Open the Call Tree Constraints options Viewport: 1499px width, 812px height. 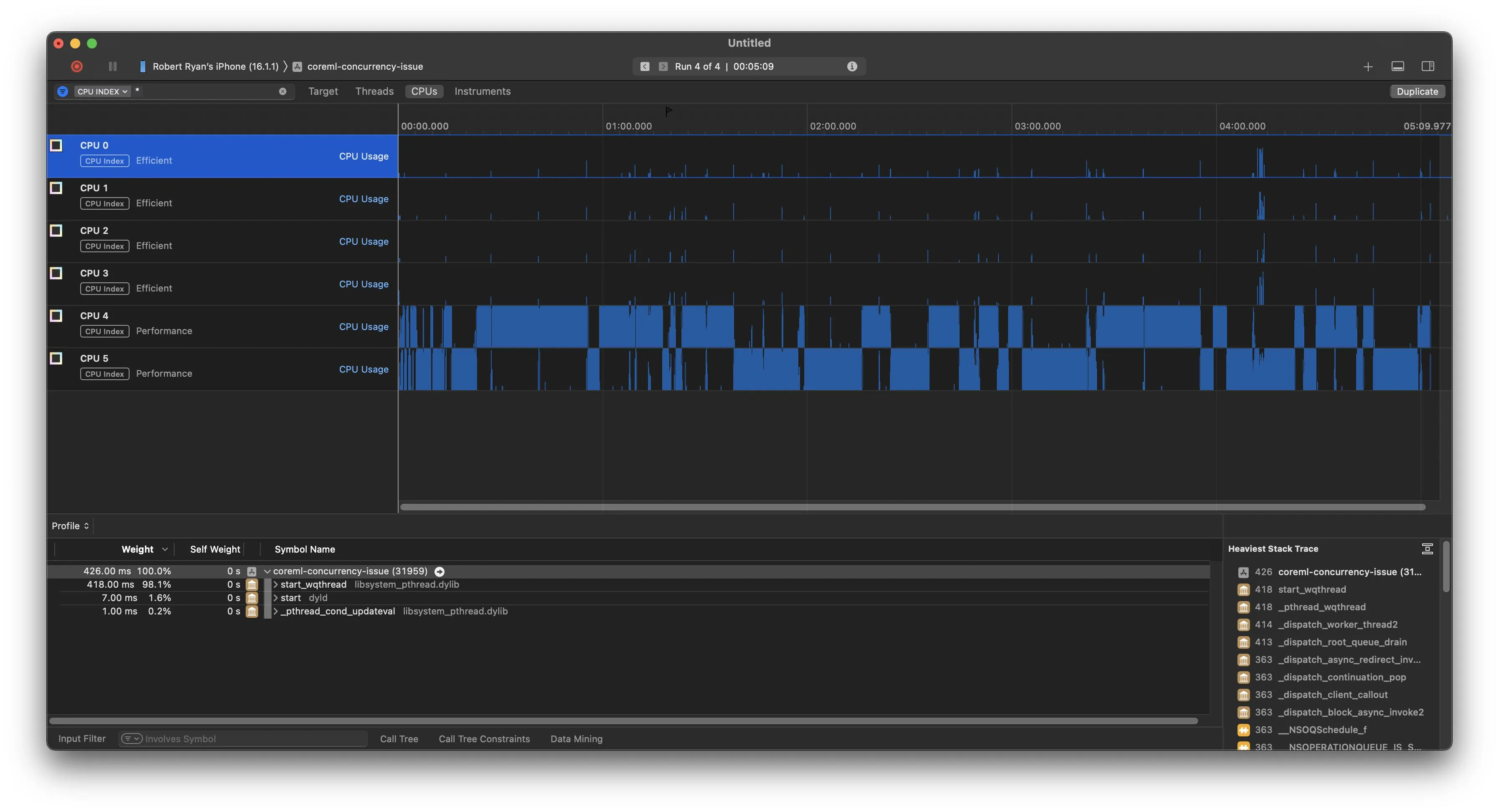click(x=483, y=739)
